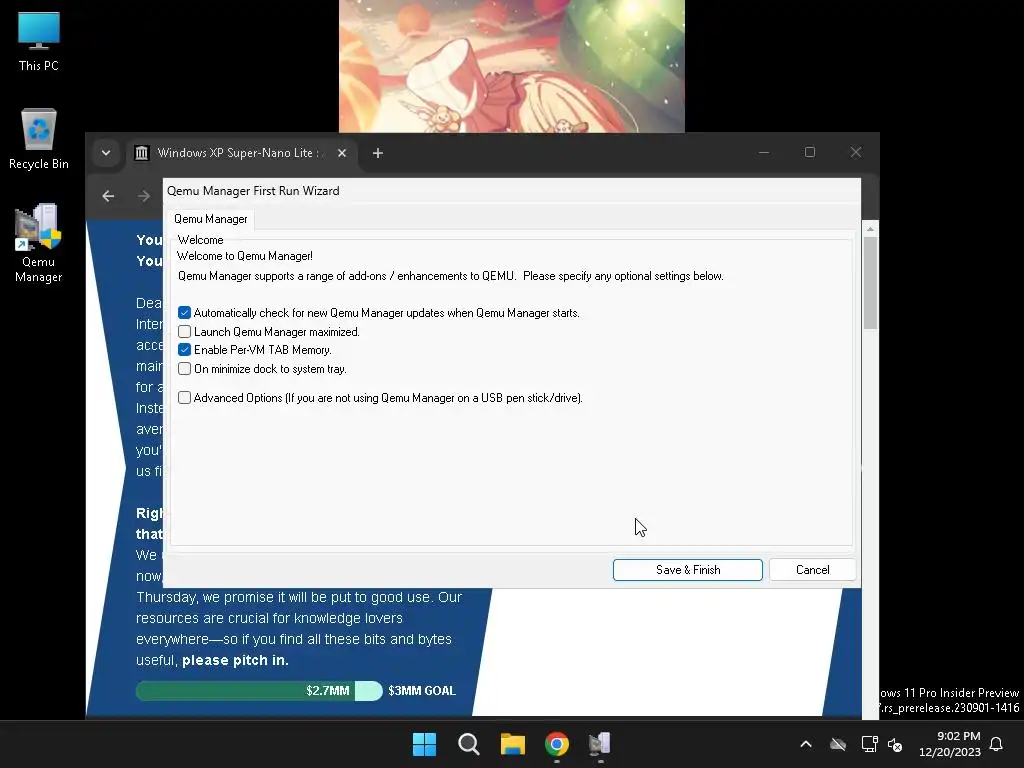Enable Launch Qemu Manager maximized
This screenshot has width=1024, height=768.
click(x=185, y=332)
